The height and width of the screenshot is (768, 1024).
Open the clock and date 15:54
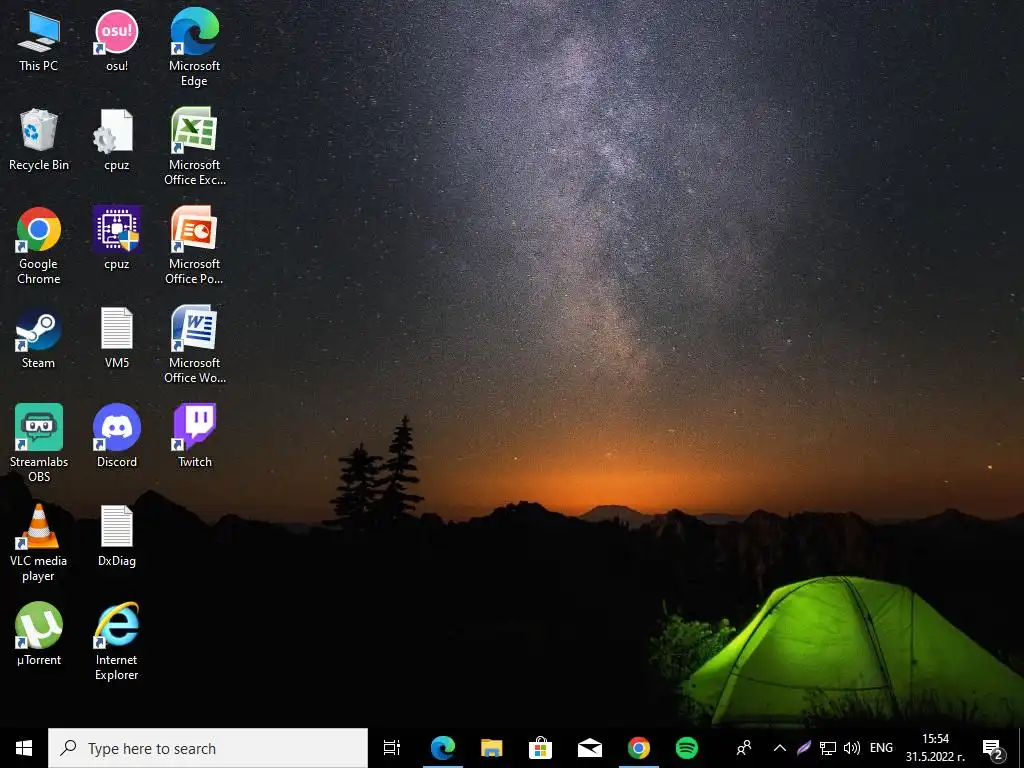pos(935,748)
